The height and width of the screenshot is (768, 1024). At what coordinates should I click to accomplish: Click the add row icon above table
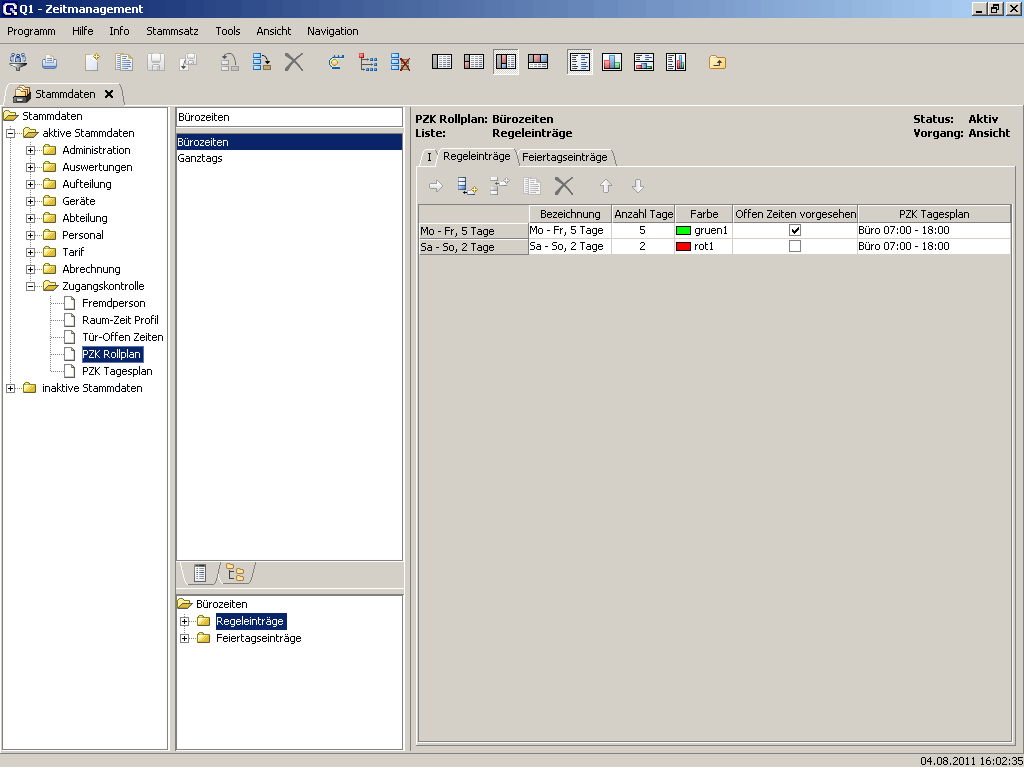[x=467, y=186]
